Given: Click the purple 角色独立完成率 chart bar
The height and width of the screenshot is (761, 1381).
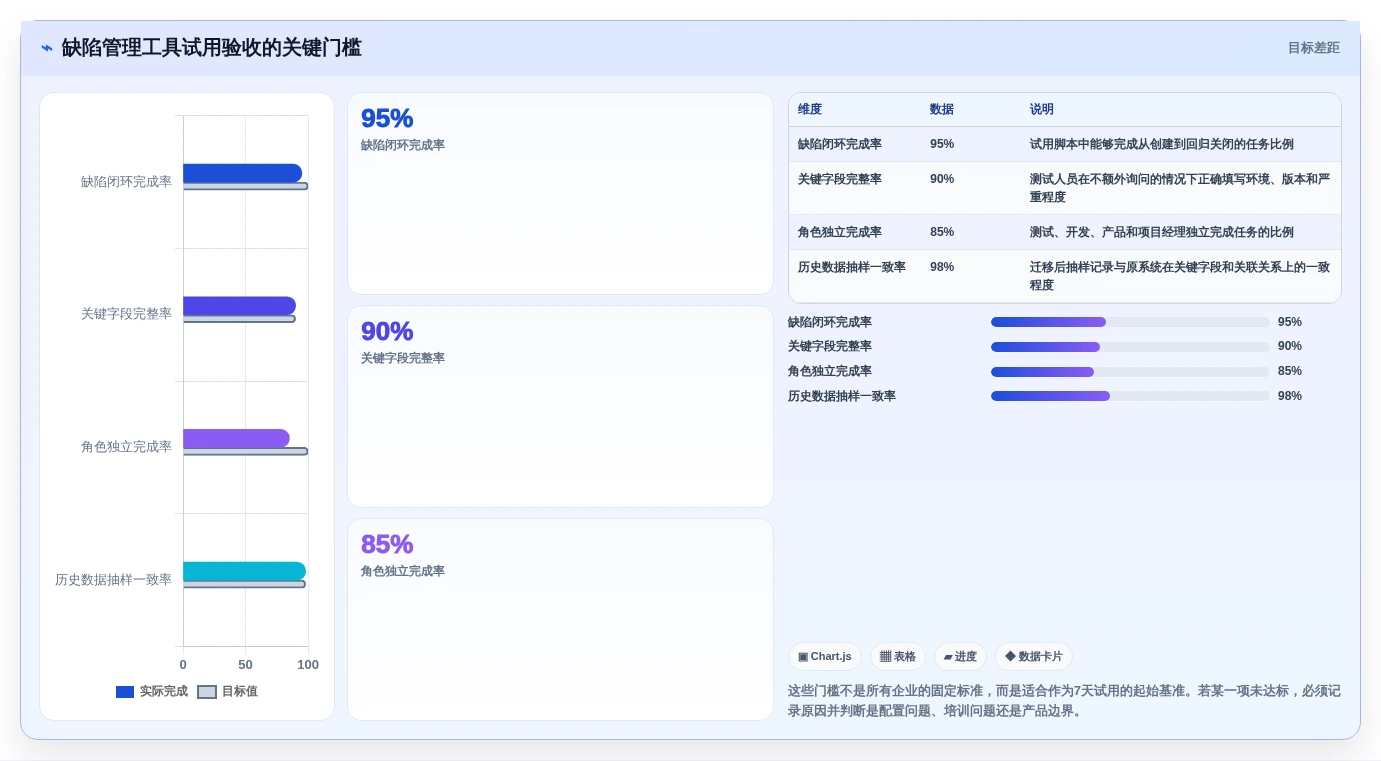Looking at the screenshot, I should point(236,438).
